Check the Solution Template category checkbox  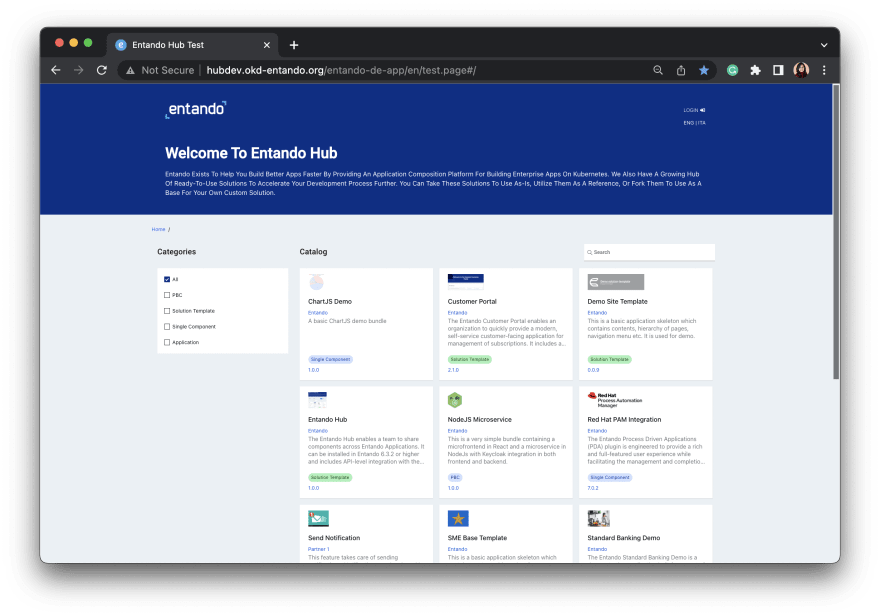click(167, 311)
